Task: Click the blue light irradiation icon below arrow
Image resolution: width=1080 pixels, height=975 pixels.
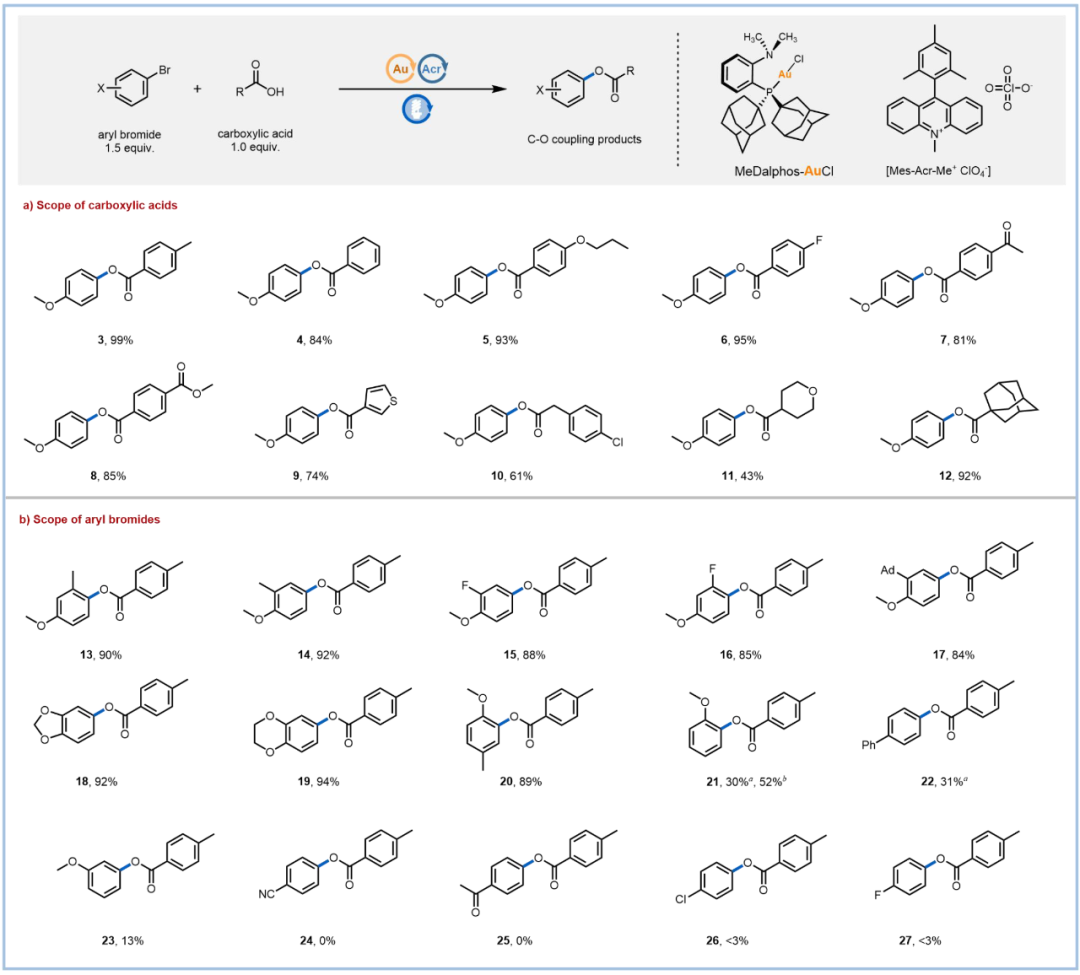Action: [417, 109]
